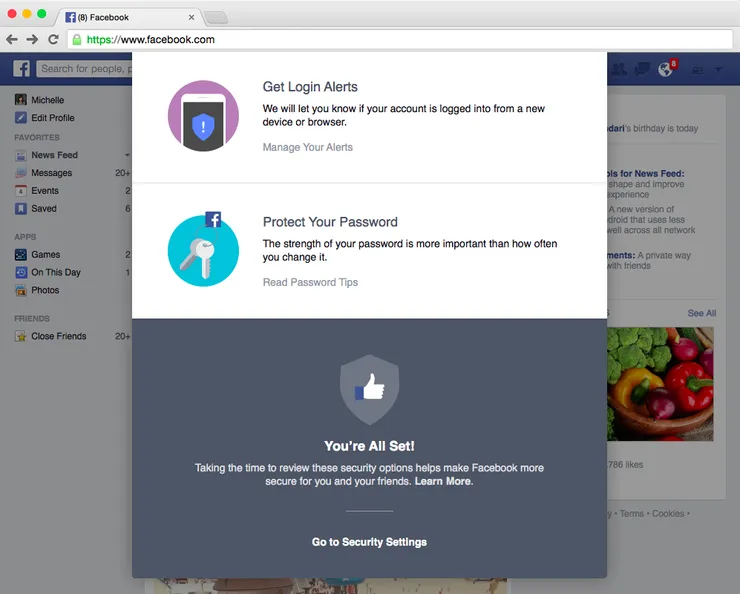Screen dimensions: 740x594
Task: Select Saved text in sidebar
Action: [44, 209]
